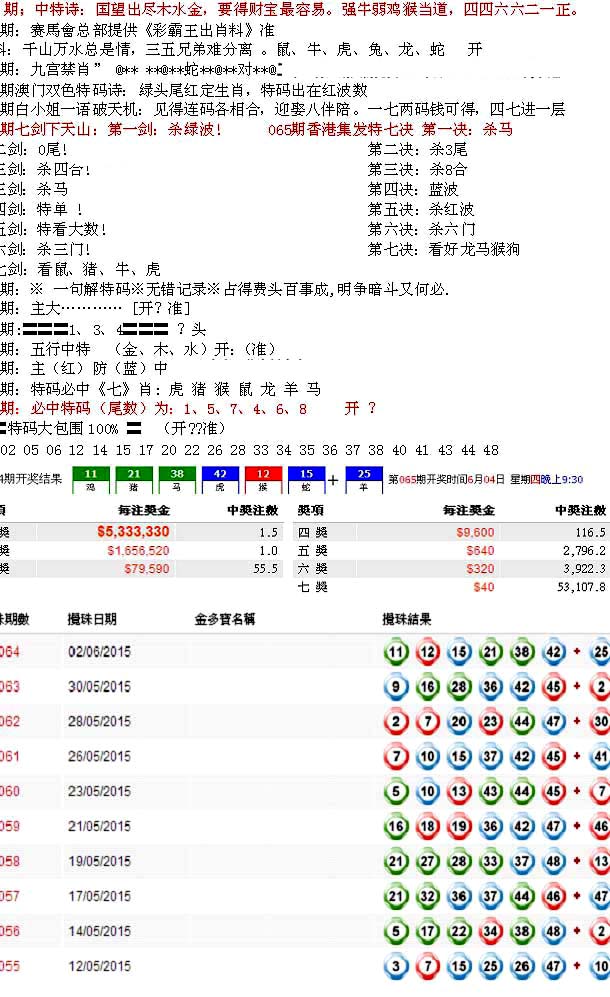Click the 五奖 $640 prize amount
The height and width of the screenshot is (997, 610).
[x=480, y=551]
